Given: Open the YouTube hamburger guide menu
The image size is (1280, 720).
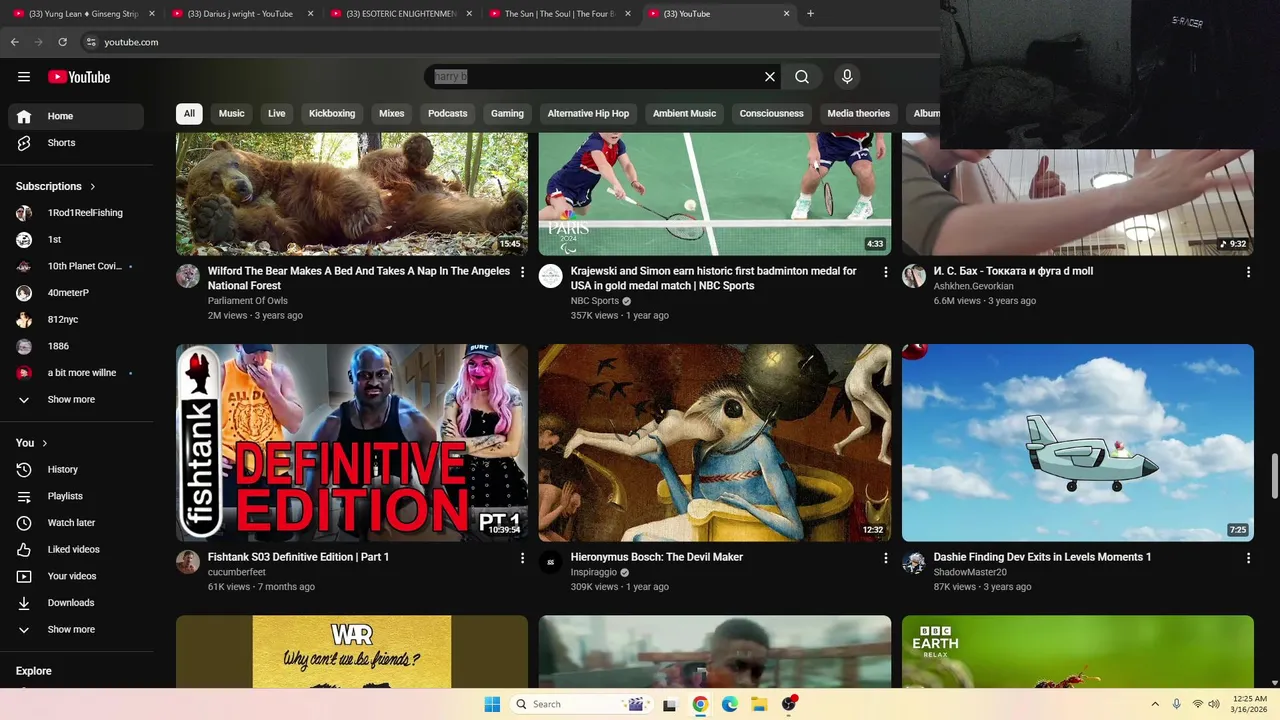Looking at the screenshot, I should coord(24,77).
